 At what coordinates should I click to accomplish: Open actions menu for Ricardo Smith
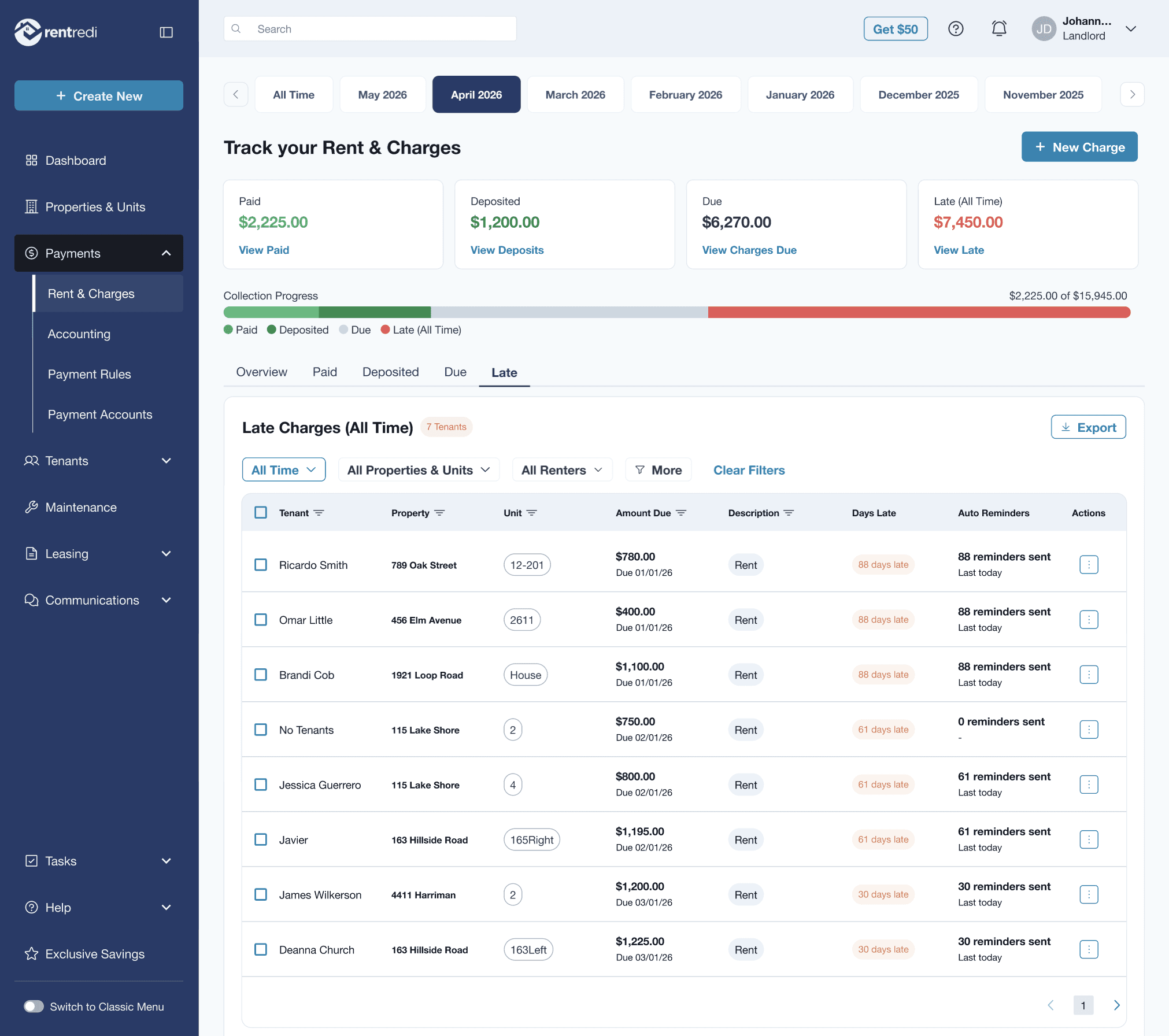click(x=1088, y=564)
